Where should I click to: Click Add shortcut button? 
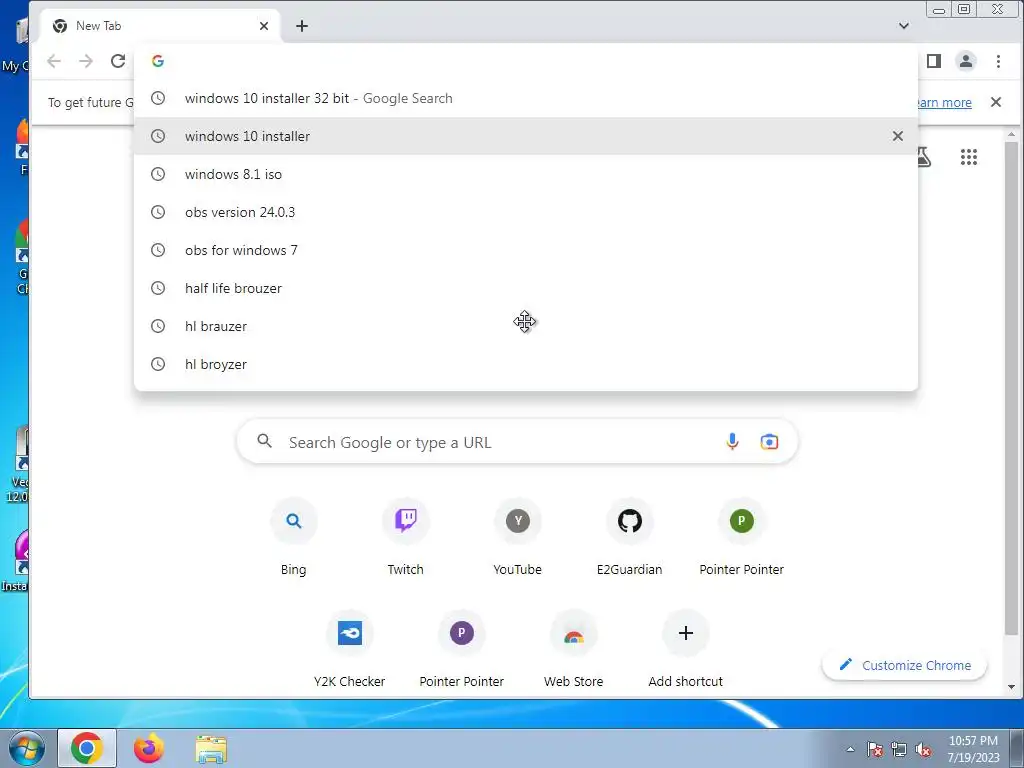(x=686, y=650)
